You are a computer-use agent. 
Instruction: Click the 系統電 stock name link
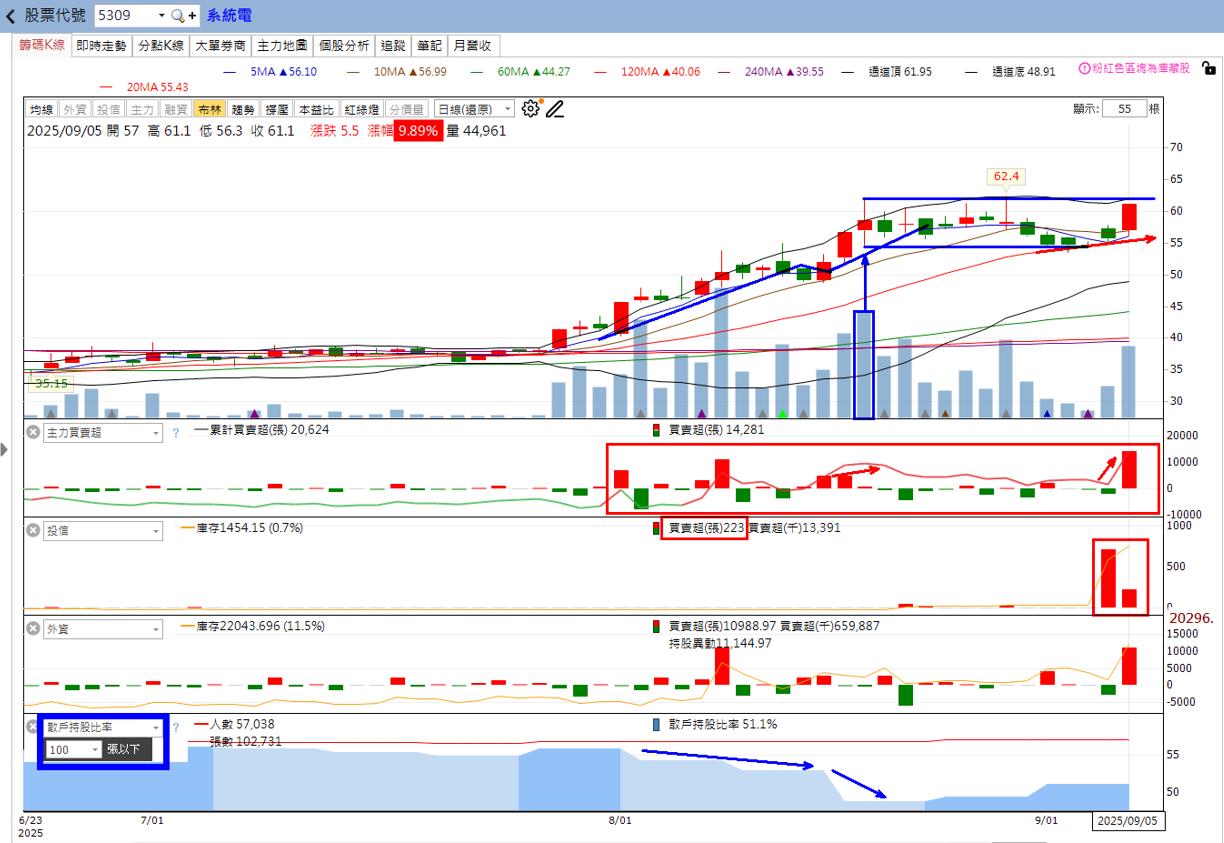pyautogui.click(x=228, y=16)
